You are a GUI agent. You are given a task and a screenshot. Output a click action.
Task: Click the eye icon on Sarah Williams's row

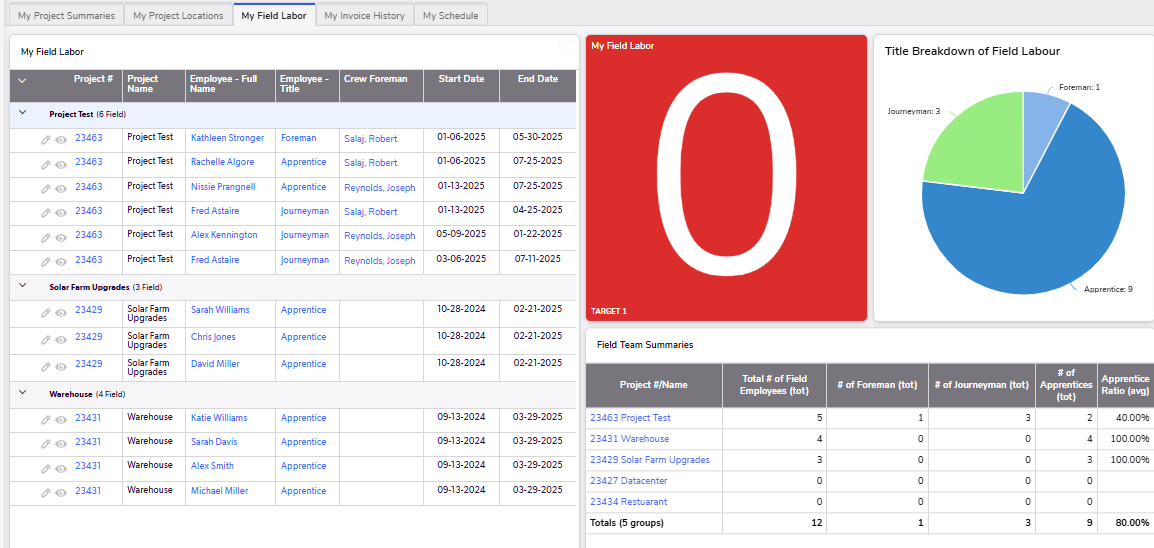61,312
